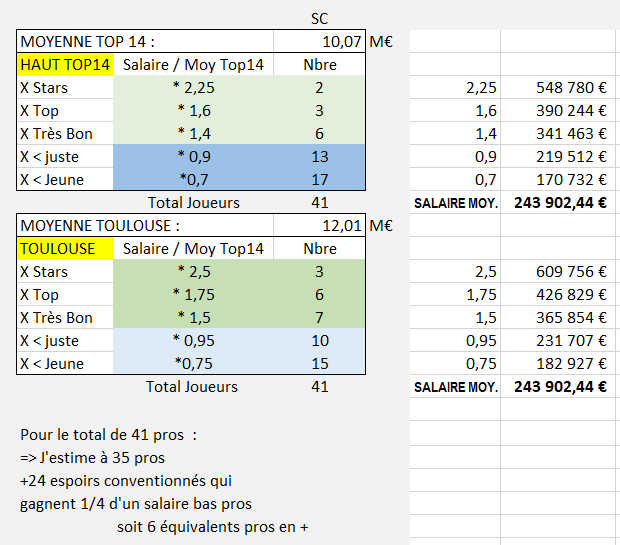Select the 426 829 € salary cell
This screenshot has width=620, height=545.
(x=558, y=294)
